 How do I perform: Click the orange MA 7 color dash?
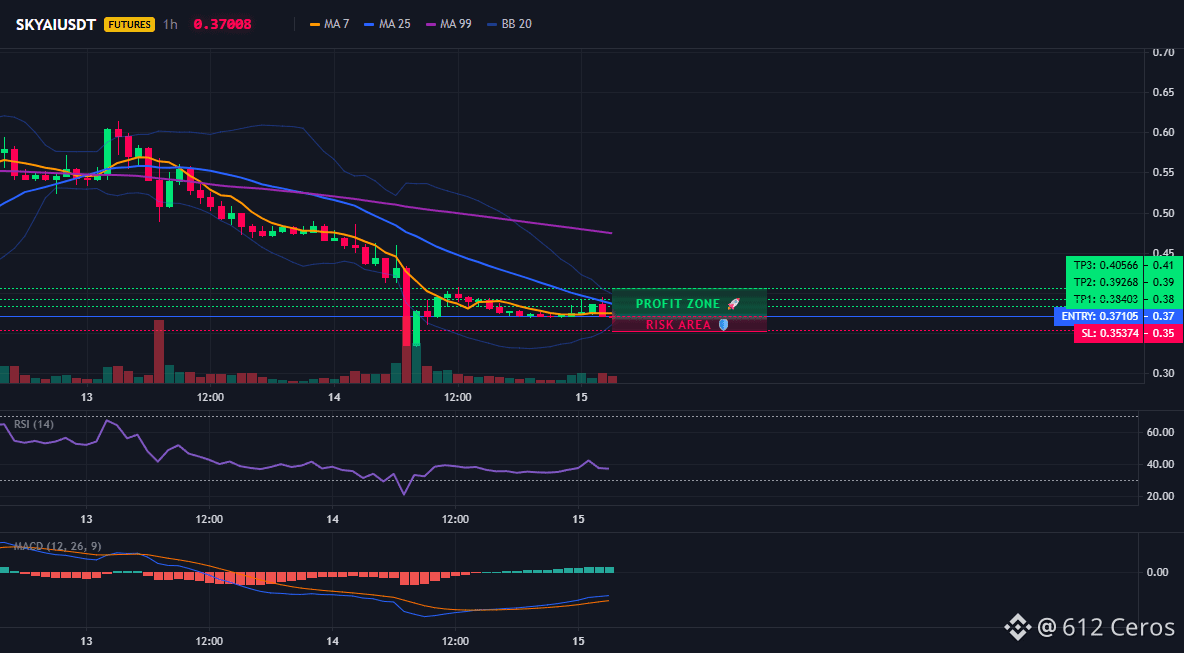point(315,24)
